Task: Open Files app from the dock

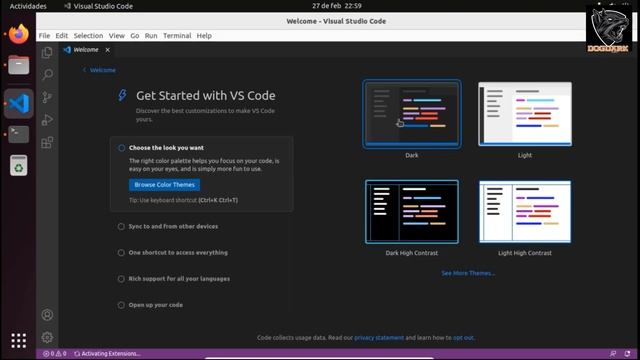Action: [x=19, y=65]
